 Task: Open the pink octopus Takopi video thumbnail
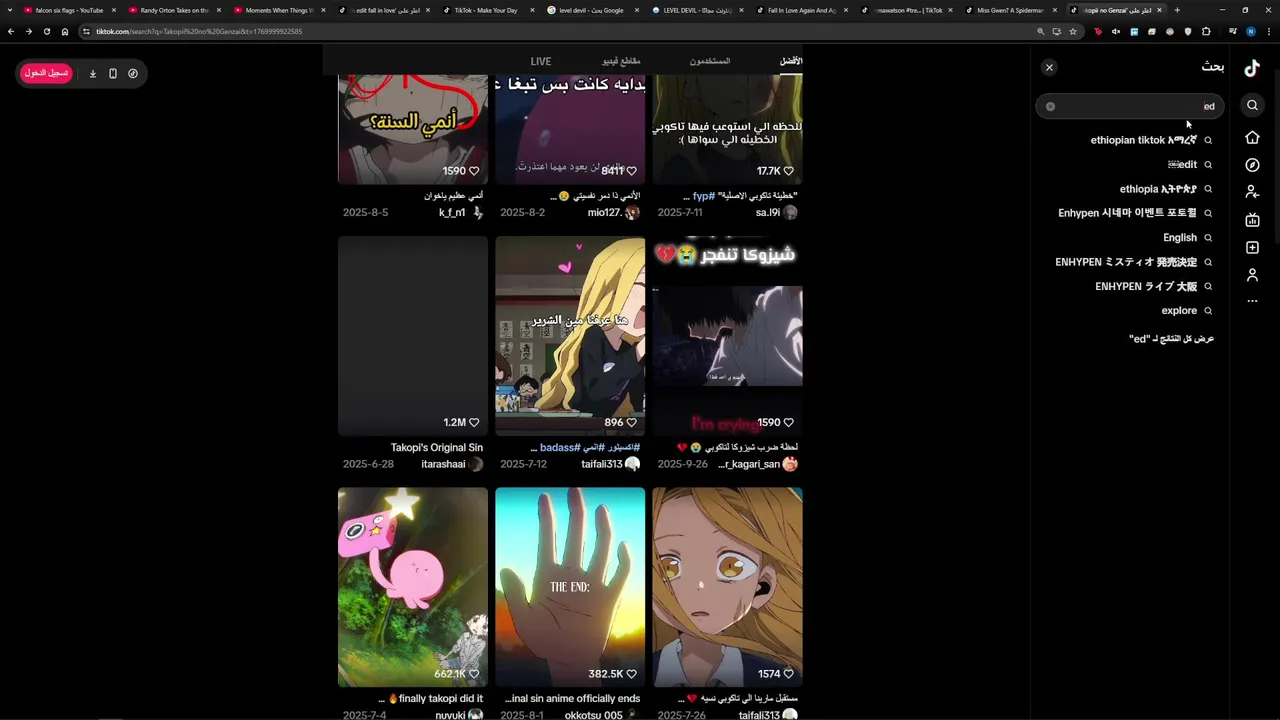pos(413,587)
